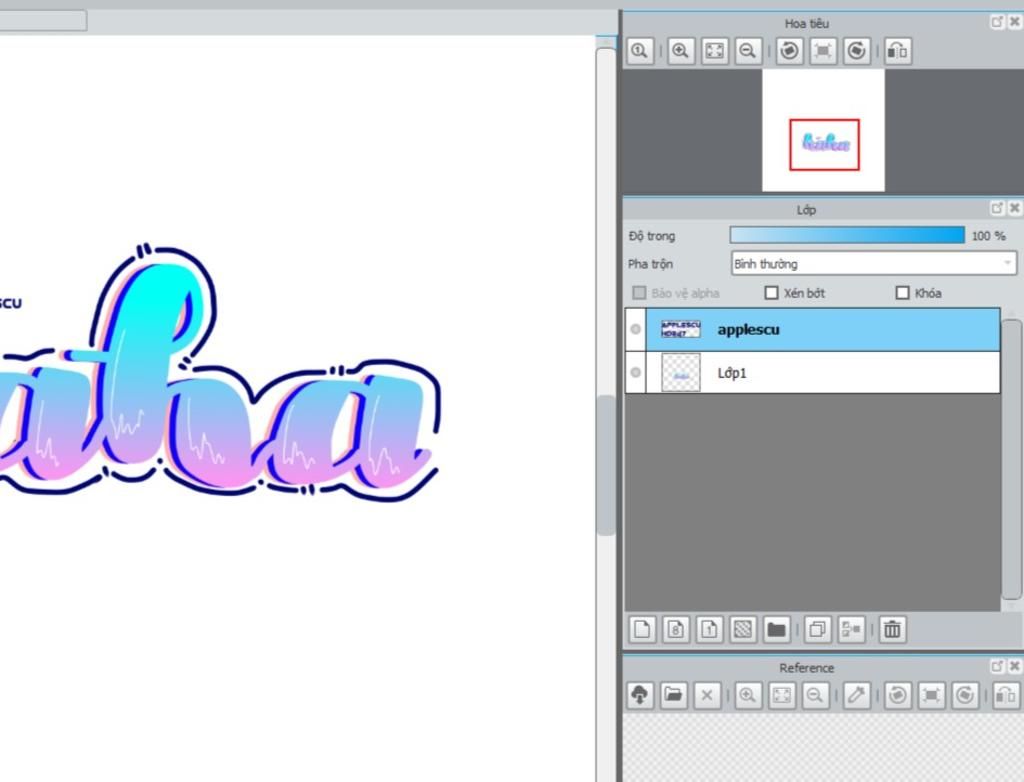
Task: Select the Reference panel eyedropper
Action: (x=857, y=695)
